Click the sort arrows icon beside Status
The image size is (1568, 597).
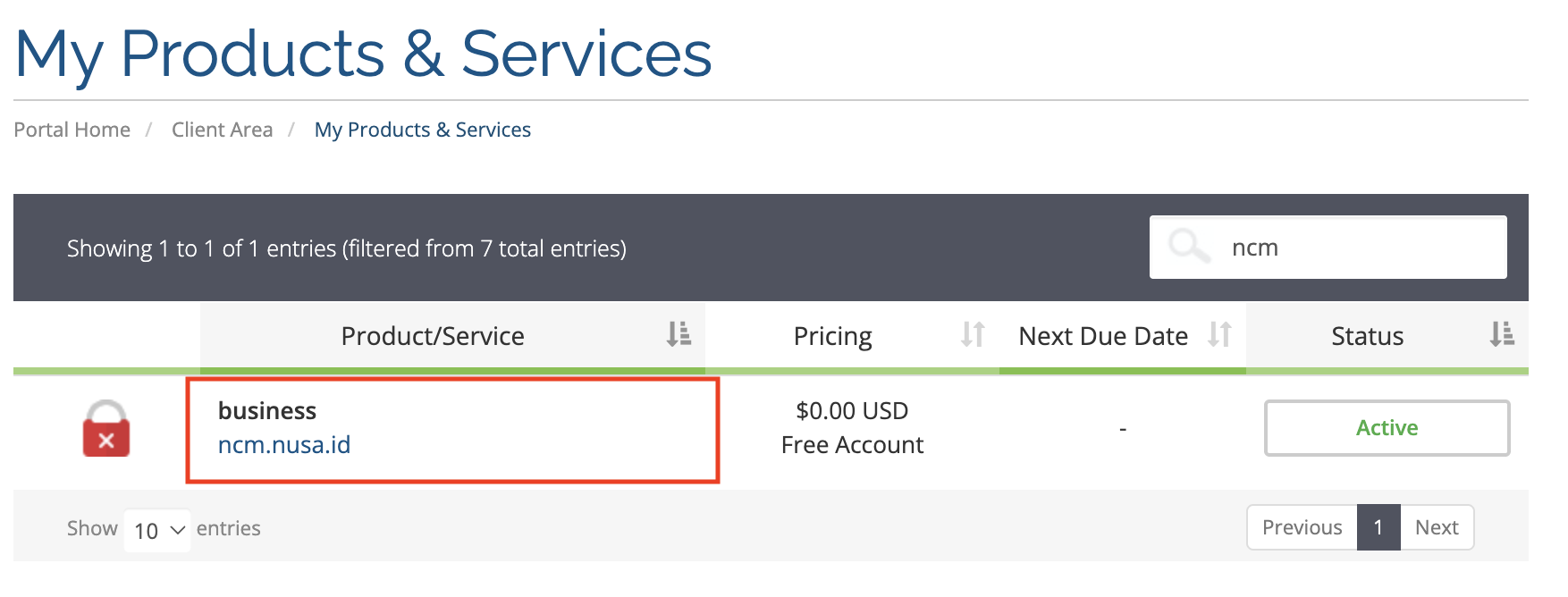(1502, 335)
